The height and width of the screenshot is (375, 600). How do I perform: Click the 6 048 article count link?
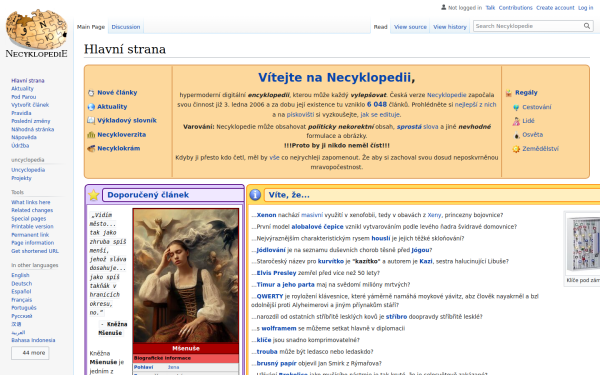pos(377,104)
